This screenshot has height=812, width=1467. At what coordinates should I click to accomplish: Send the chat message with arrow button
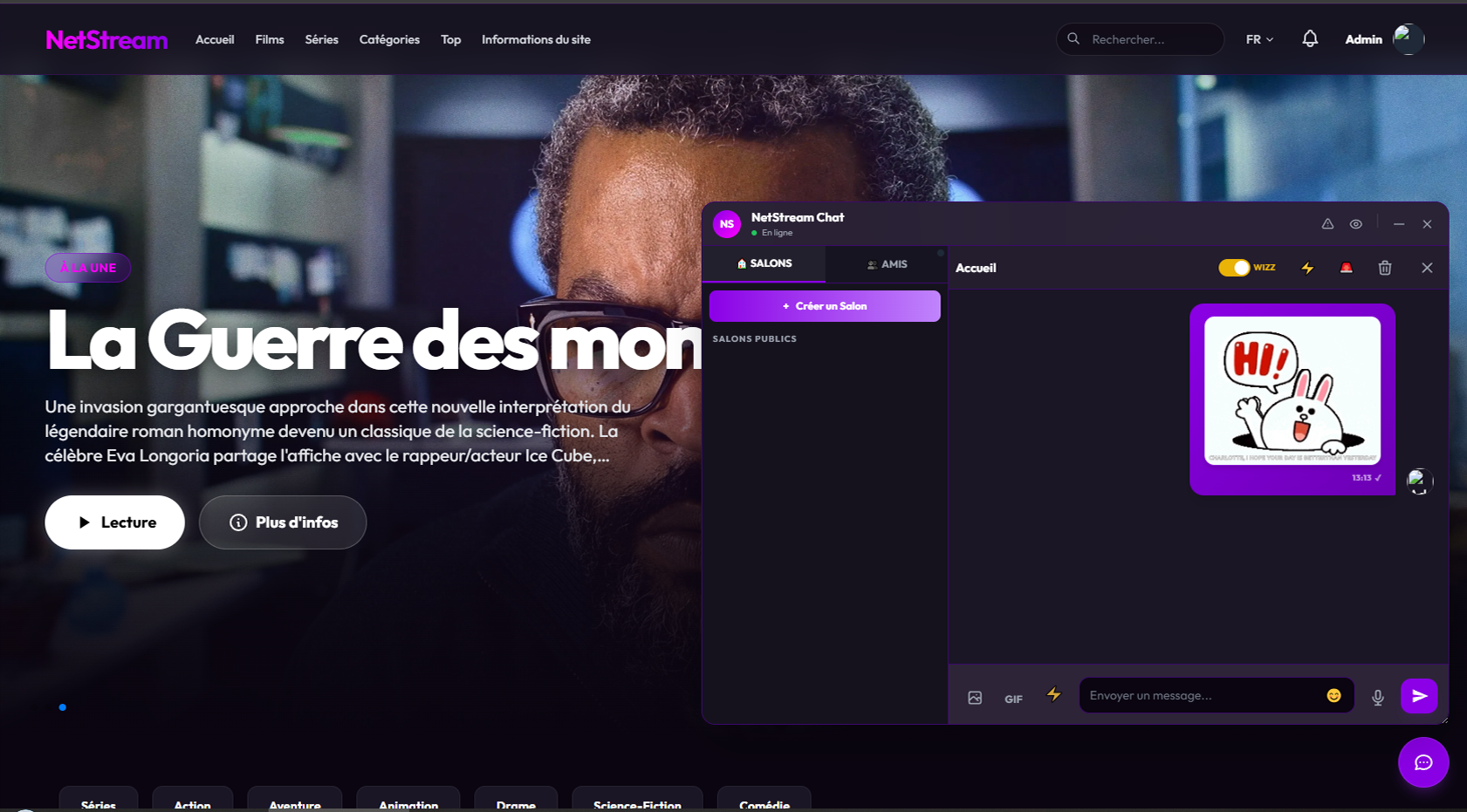click(x=1419, y=696)
